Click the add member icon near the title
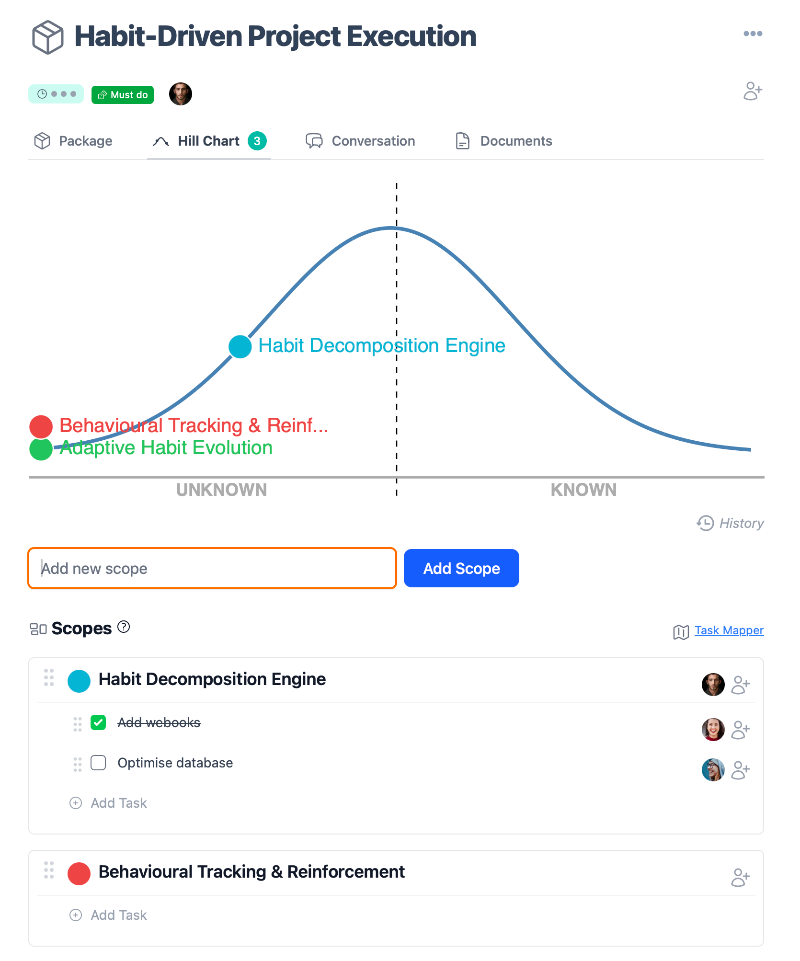 [x=753, y=92]
